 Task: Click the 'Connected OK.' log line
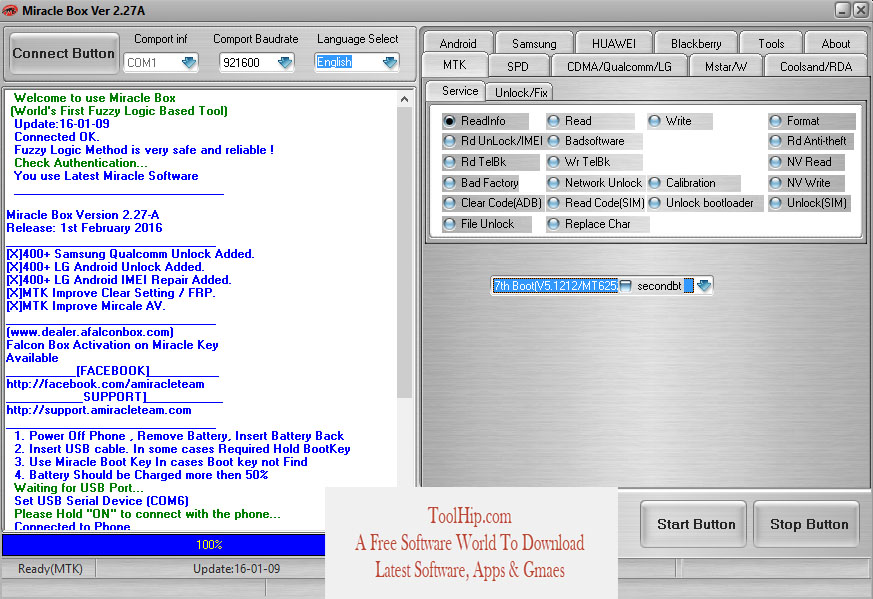[57, 137]
